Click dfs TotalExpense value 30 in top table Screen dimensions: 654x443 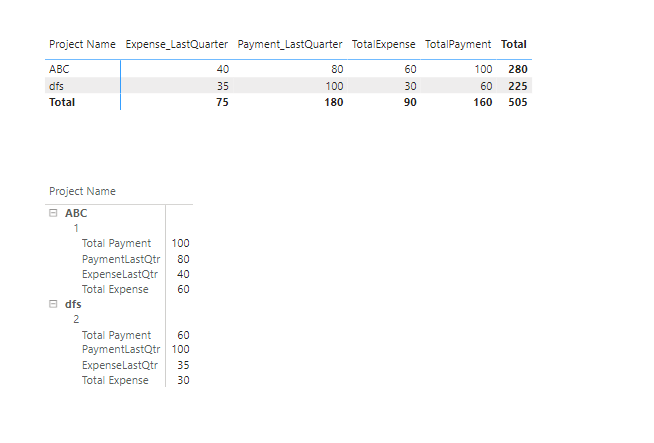(x=410, y=86)
